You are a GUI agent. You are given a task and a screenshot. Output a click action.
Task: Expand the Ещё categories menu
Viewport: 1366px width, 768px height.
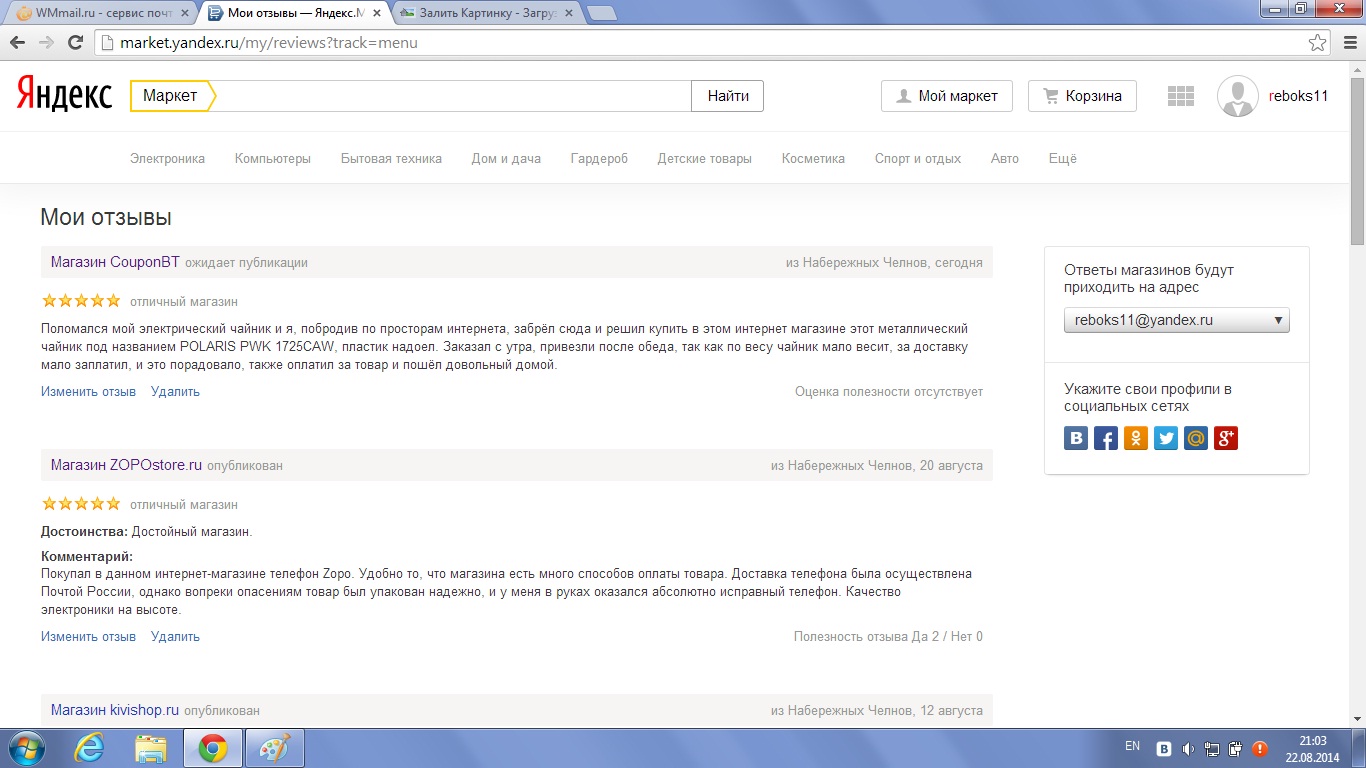(1062, 158)
